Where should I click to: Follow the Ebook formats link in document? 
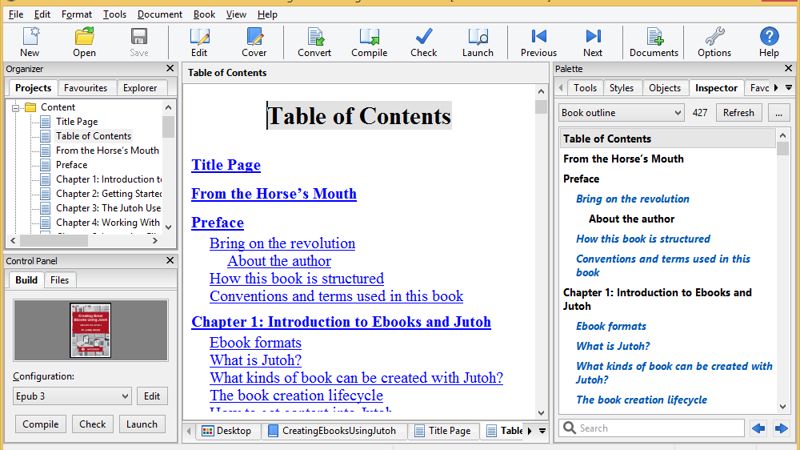click(x=255, y=343)
